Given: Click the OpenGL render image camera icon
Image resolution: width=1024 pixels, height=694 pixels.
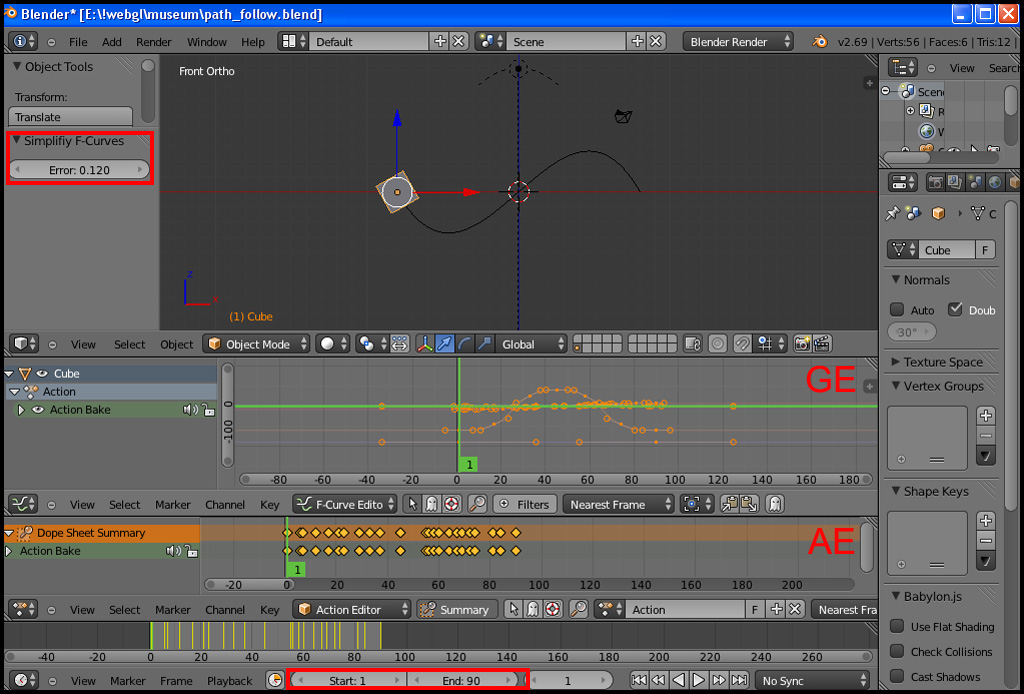Looking at the screenshot, I should pyautogui.click(x=802, y=343).
